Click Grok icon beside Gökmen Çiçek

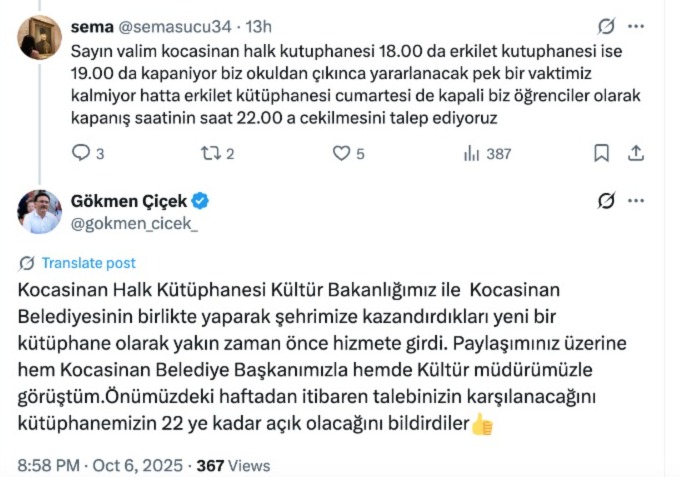pos(605,201)
